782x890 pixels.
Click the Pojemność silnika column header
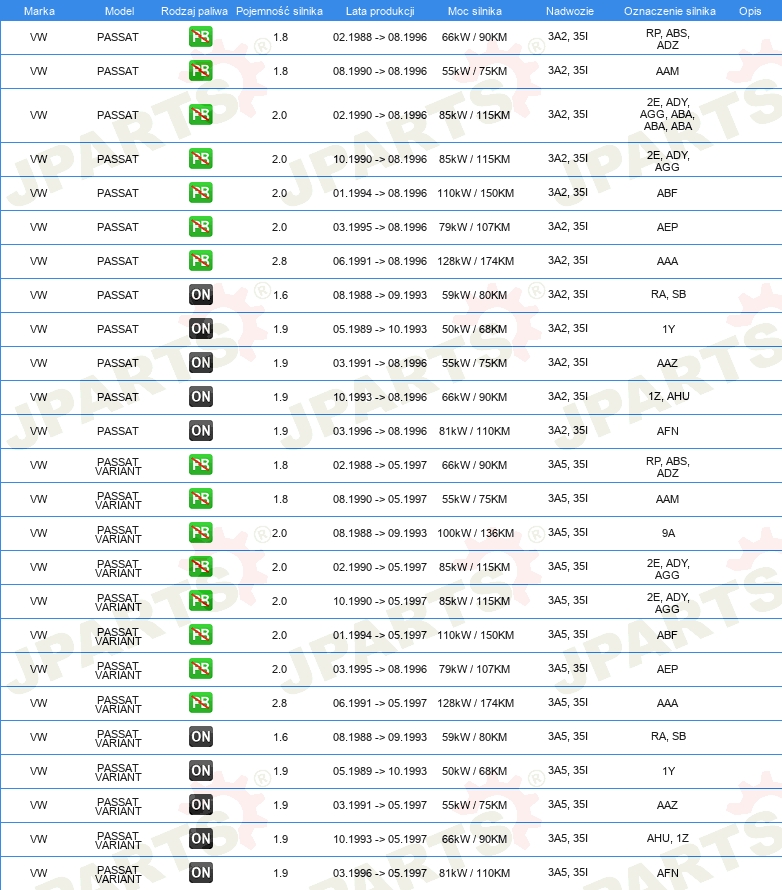pos(279,11)
